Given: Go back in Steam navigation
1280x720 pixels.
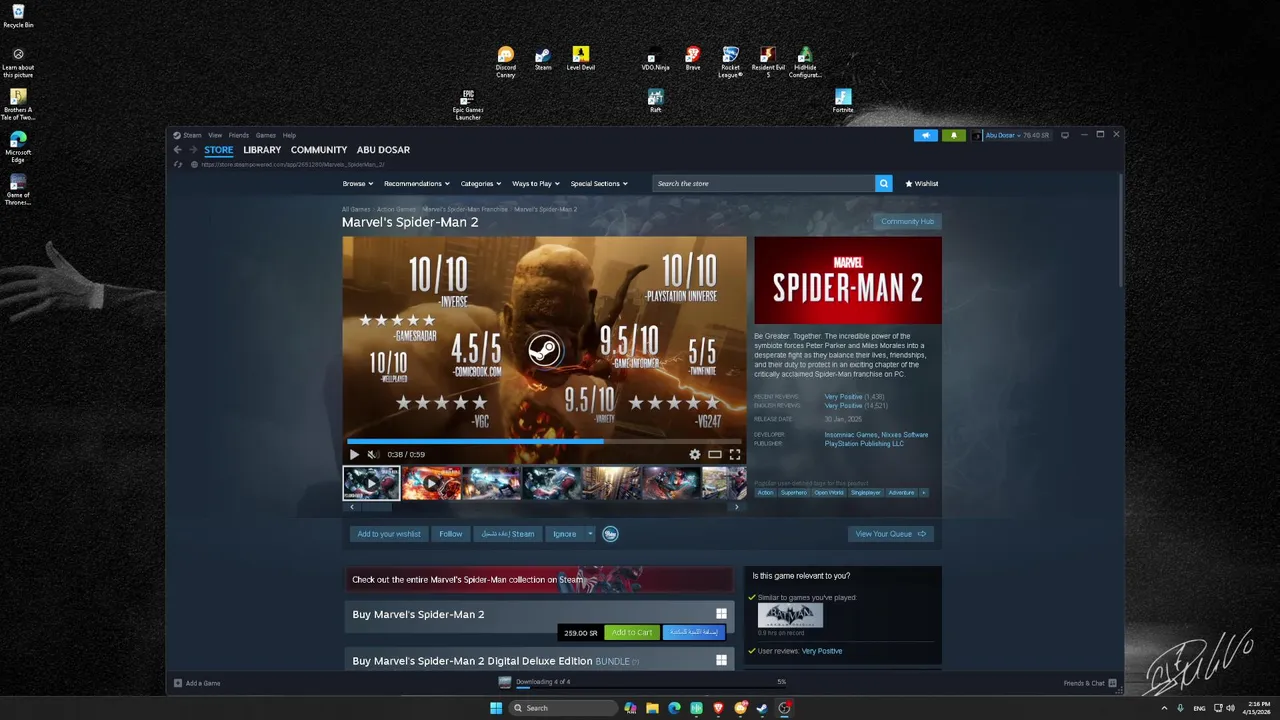Looking at the screenshot, I should coord(178,150).
